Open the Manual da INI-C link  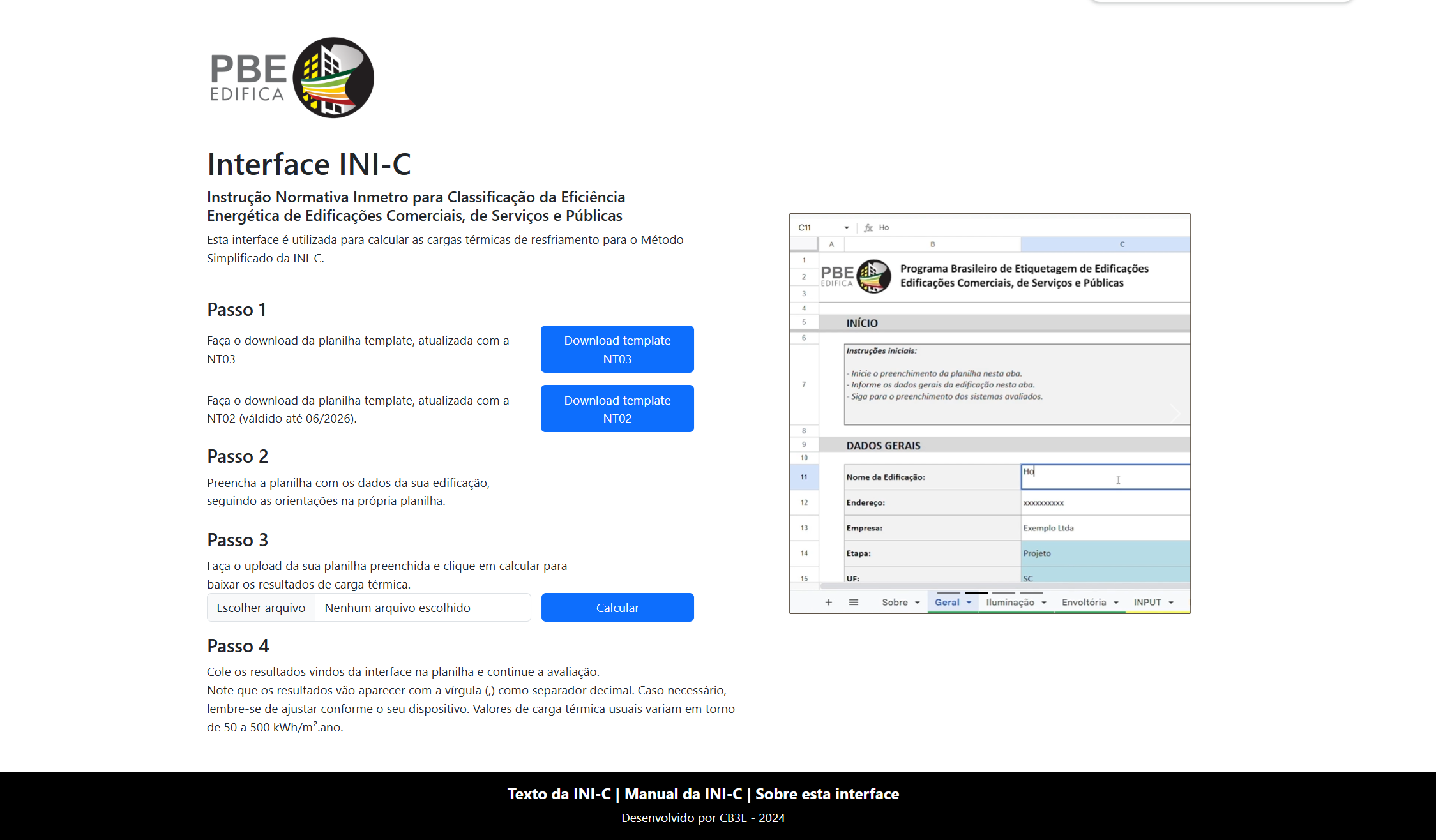pyautogui.click(x=683, y=793)
